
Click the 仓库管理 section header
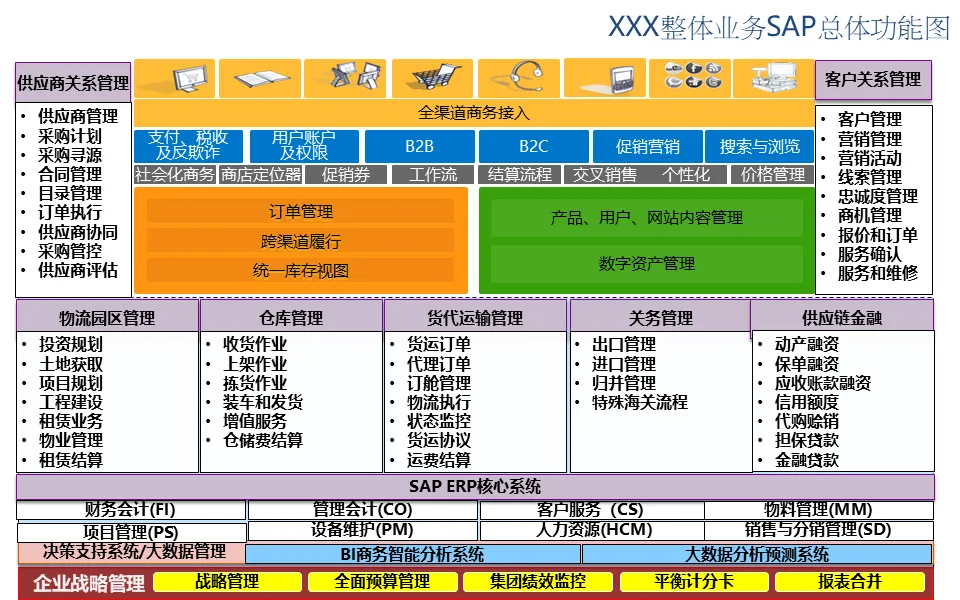pyautogui.click(x=291, y=317)
